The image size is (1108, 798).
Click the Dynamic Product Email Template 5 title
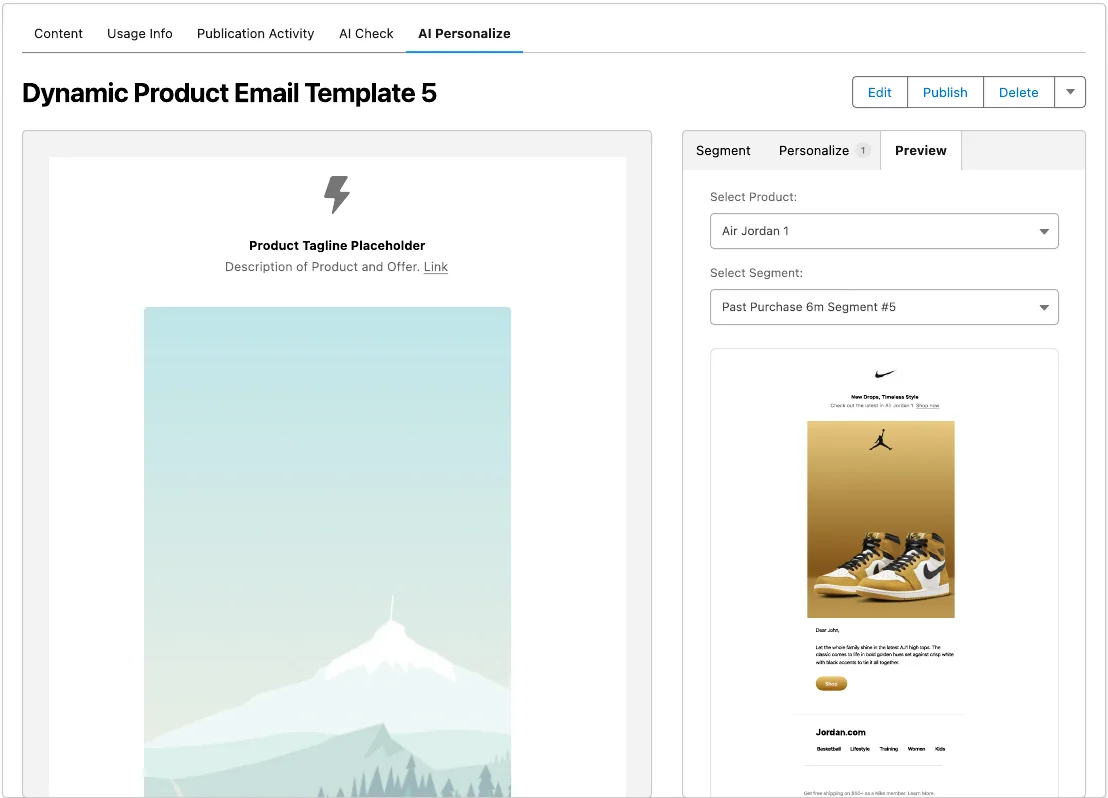pyautogui.click(x=230, y=93)
